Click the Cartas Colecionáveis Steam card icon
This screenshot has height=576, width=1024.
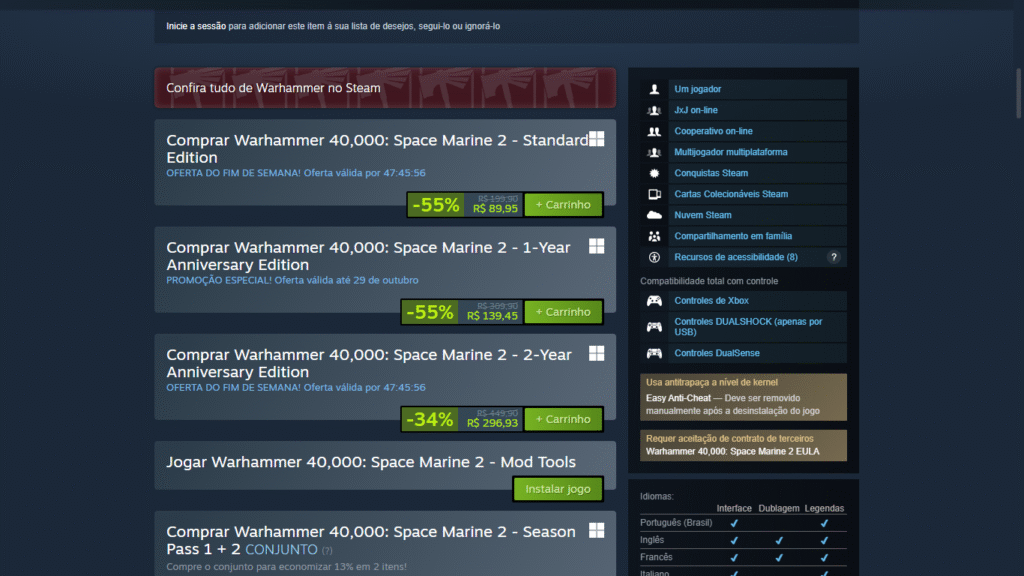click(x=654, y=194)
